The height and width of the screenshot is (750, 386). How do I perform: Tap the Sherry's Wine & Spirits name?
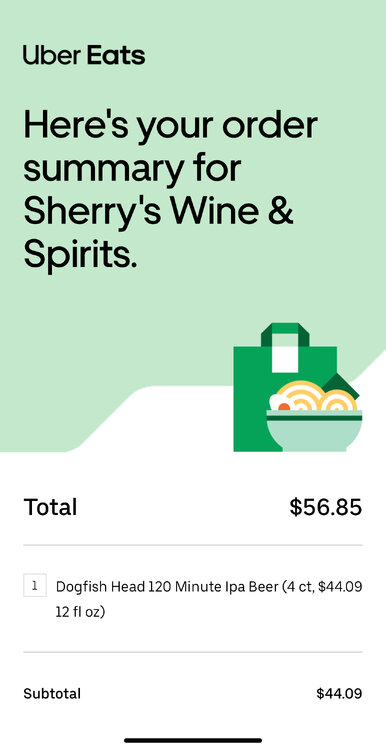158,233
